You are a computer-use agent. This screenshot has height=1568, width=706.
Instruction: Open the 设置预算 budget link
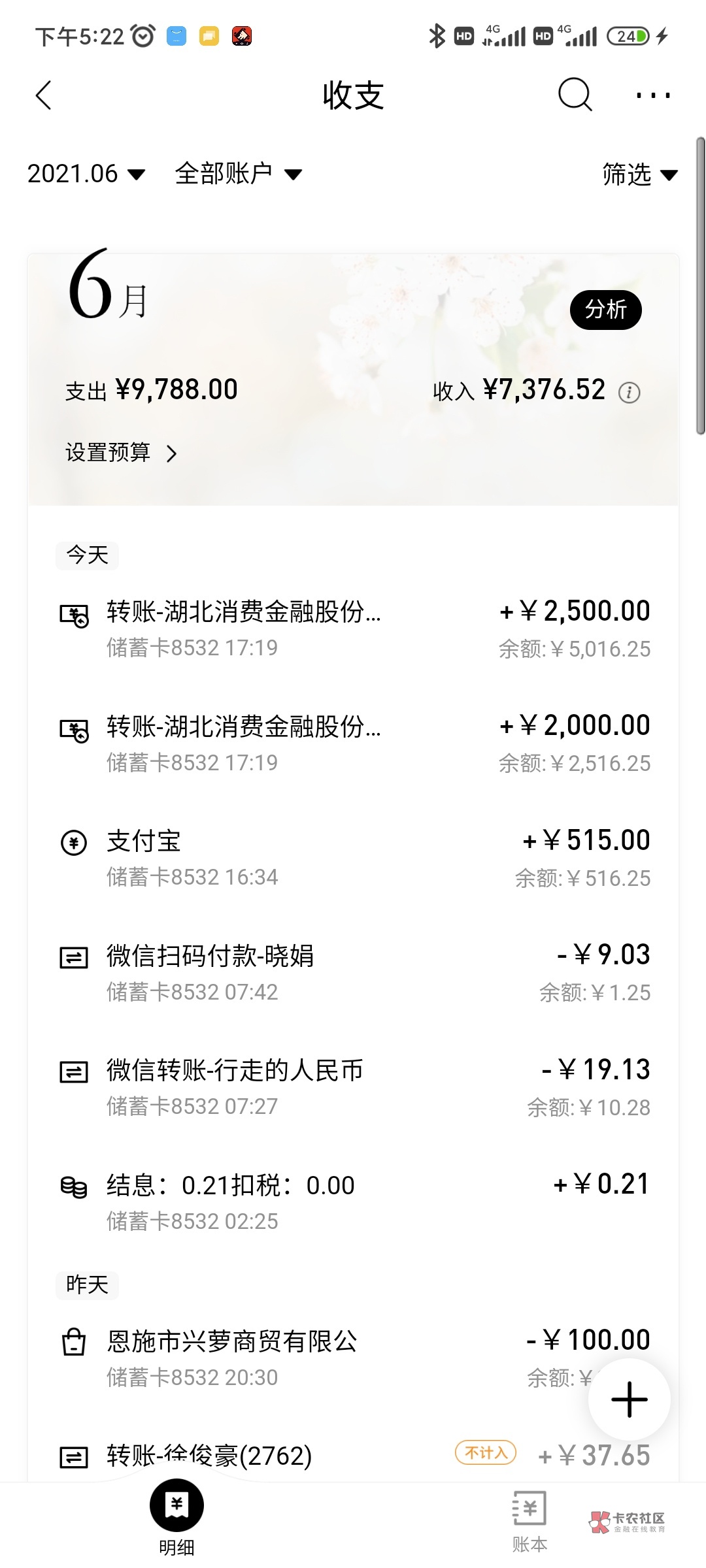pos(121,453)
